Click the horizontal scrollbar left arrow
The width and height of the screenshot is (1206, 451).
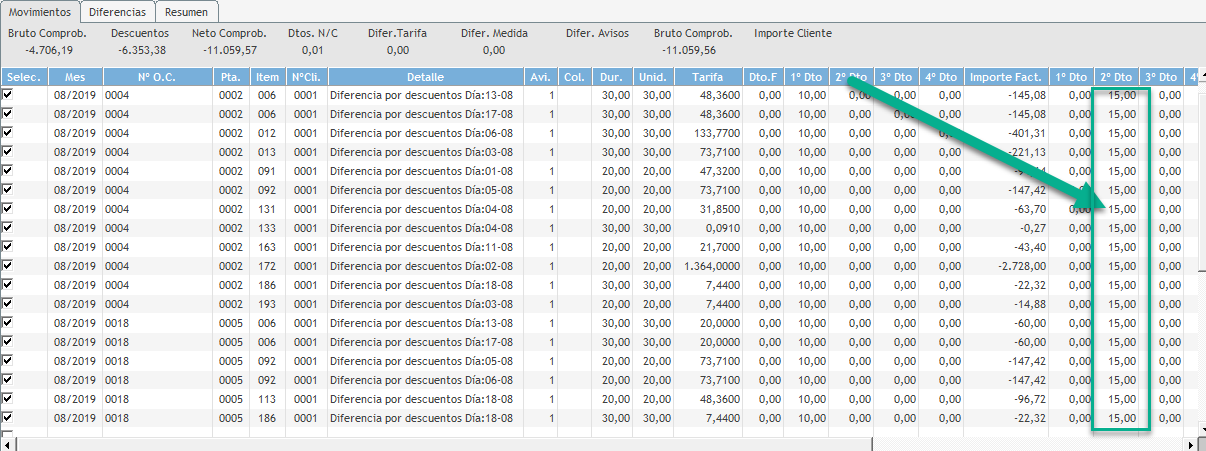click(7, 444)
